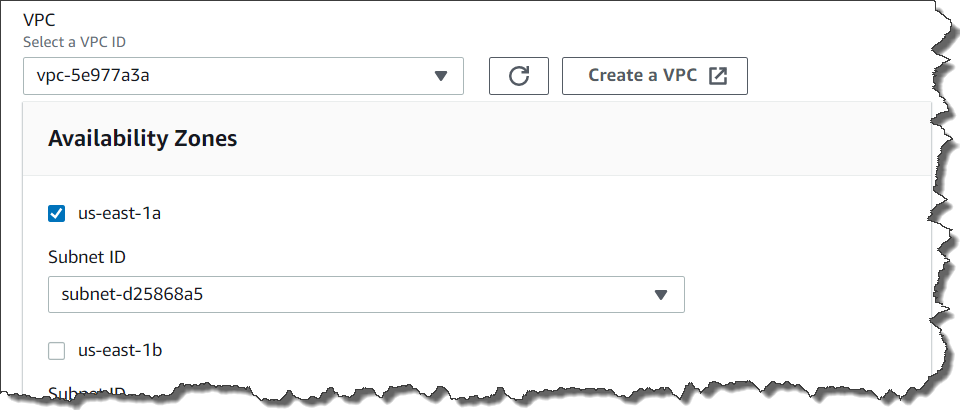Click the refresh VPC list icon
960x410 pixels.
pos(519,76)
